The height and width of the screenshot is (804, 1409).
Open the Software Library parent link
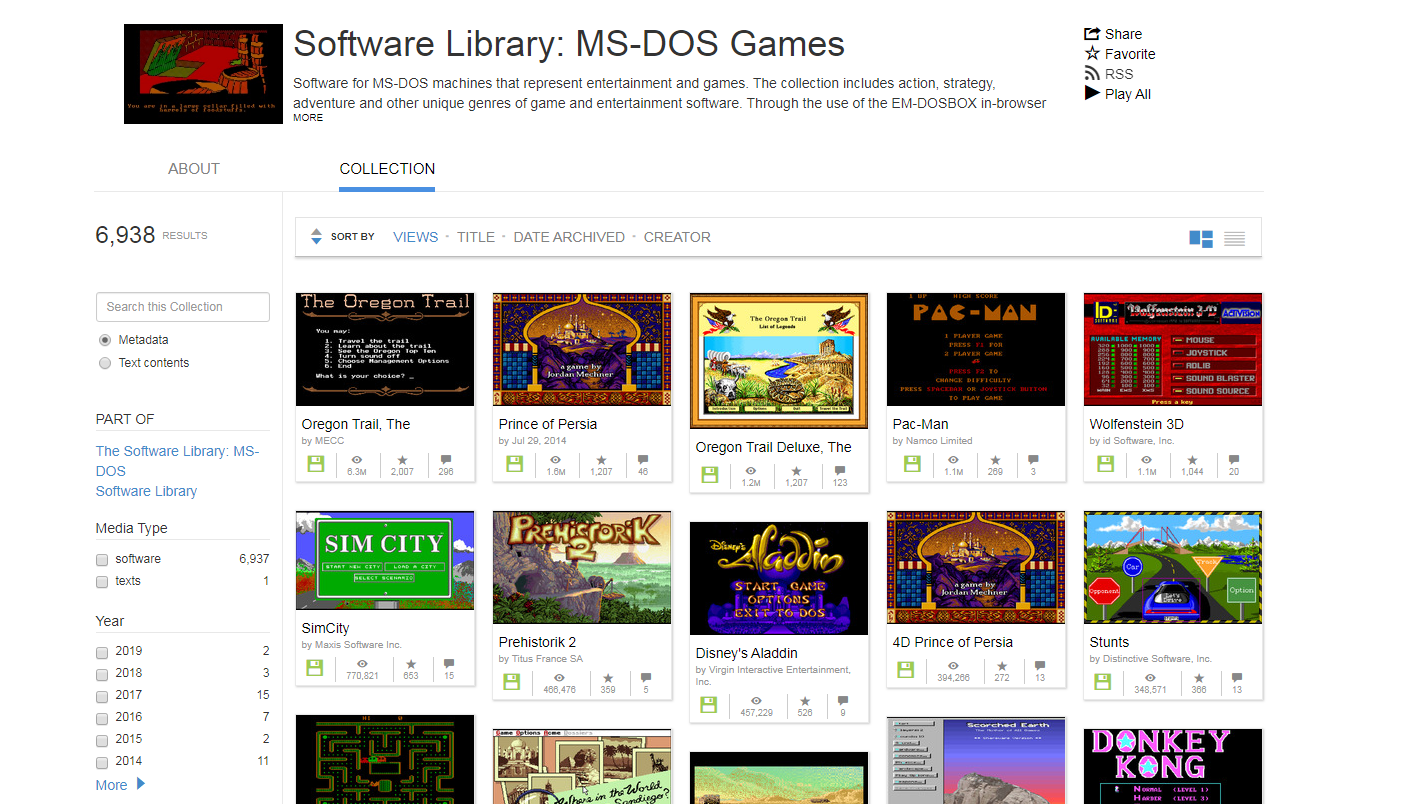click(x=146, y=491)
